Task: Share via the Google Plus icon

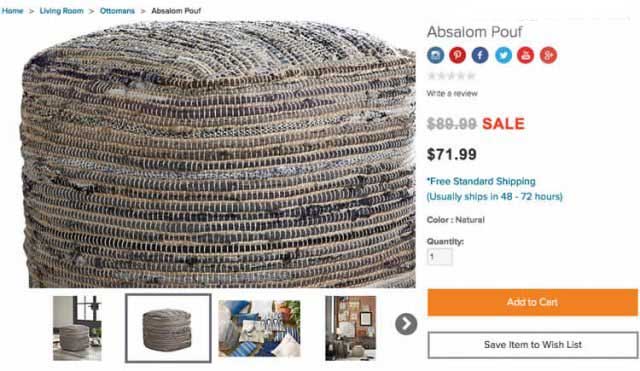Action: click(x=549, y=55)
